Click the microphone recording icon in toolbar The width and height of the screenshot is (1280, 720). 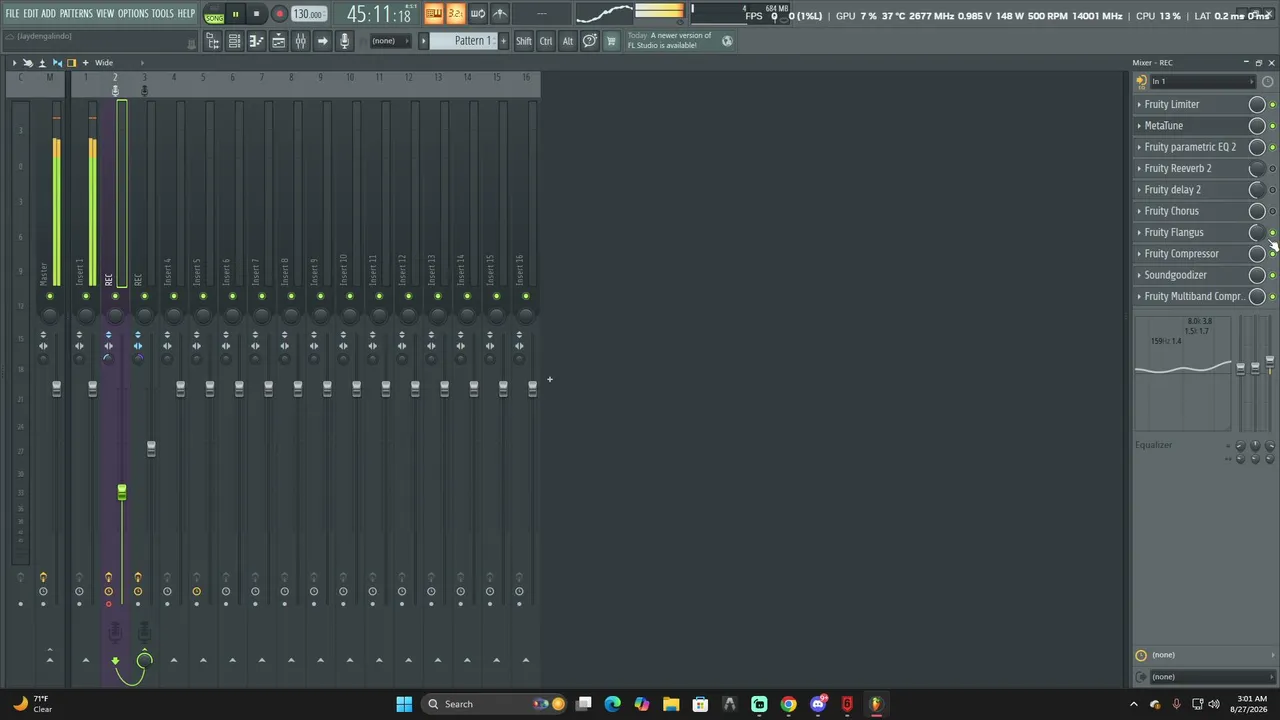point(344,41)
